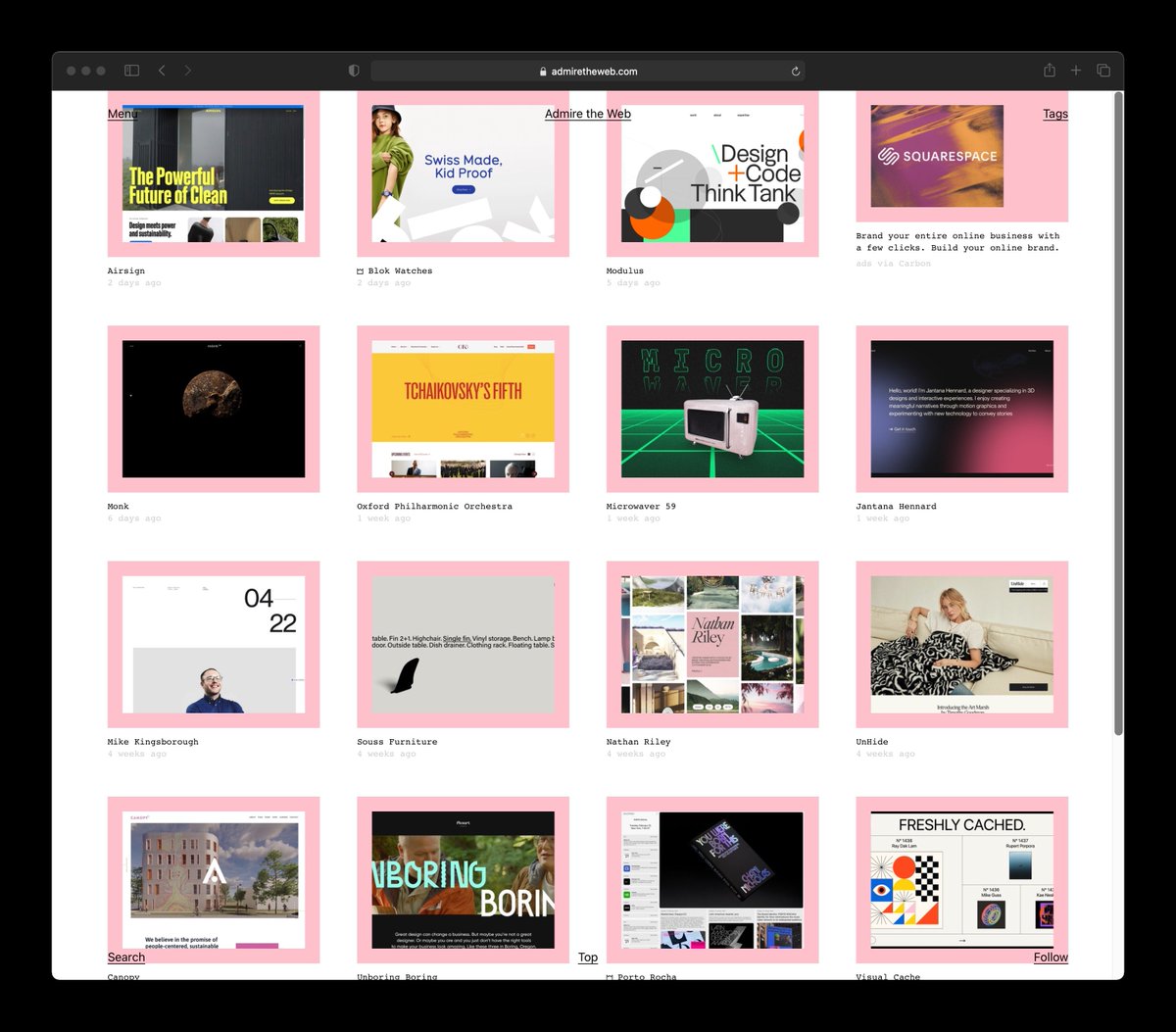Open the UnHide thumbnail
Screen dimensions: 1176x1032
pos(962,644)
